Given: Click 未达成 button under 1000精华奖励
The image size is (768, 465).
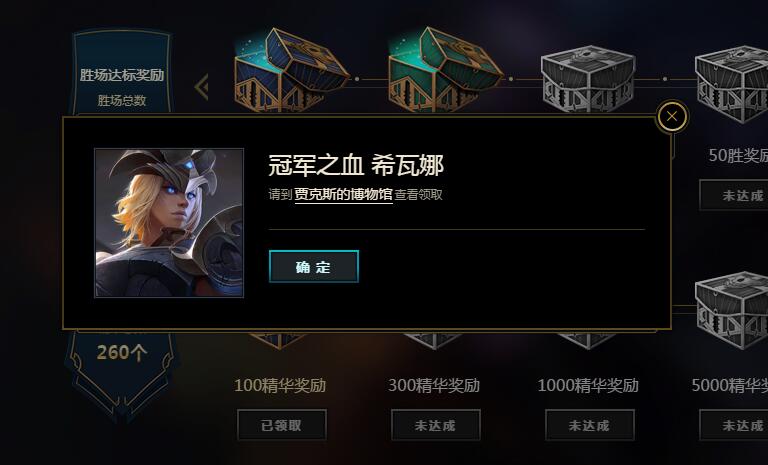Looking at the screenshot, I should coord(590,425).
